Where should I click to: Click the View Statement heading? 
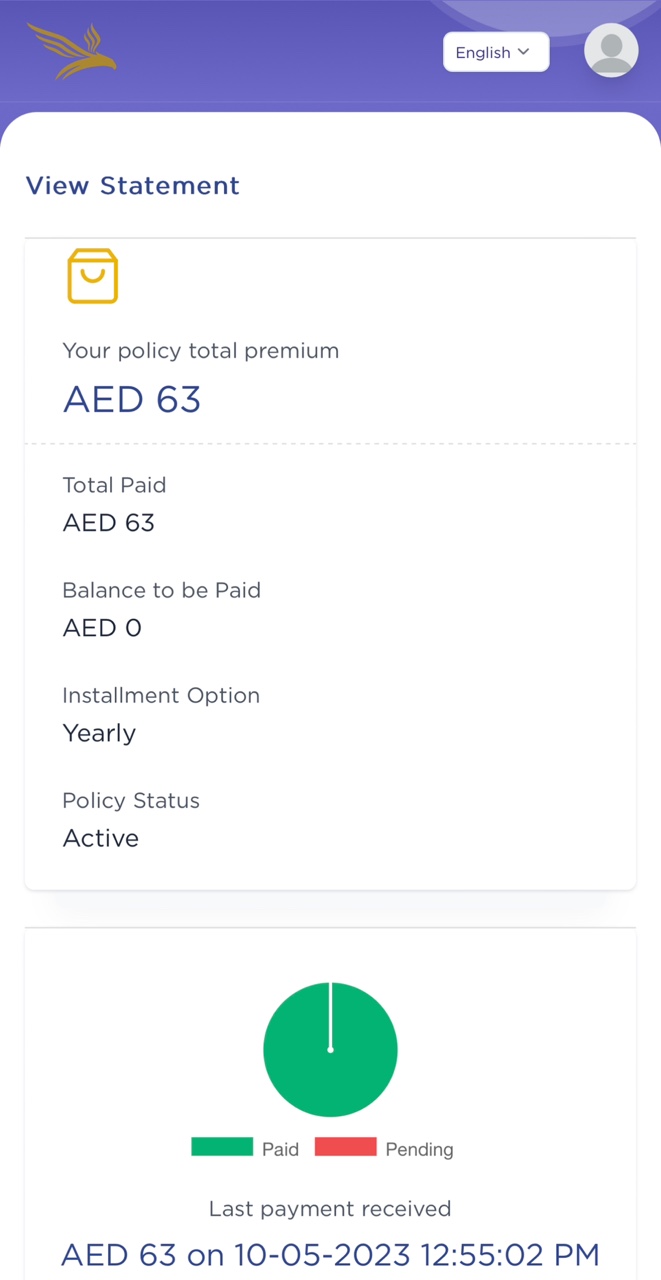pyautogui.click(x=133, y=186)
